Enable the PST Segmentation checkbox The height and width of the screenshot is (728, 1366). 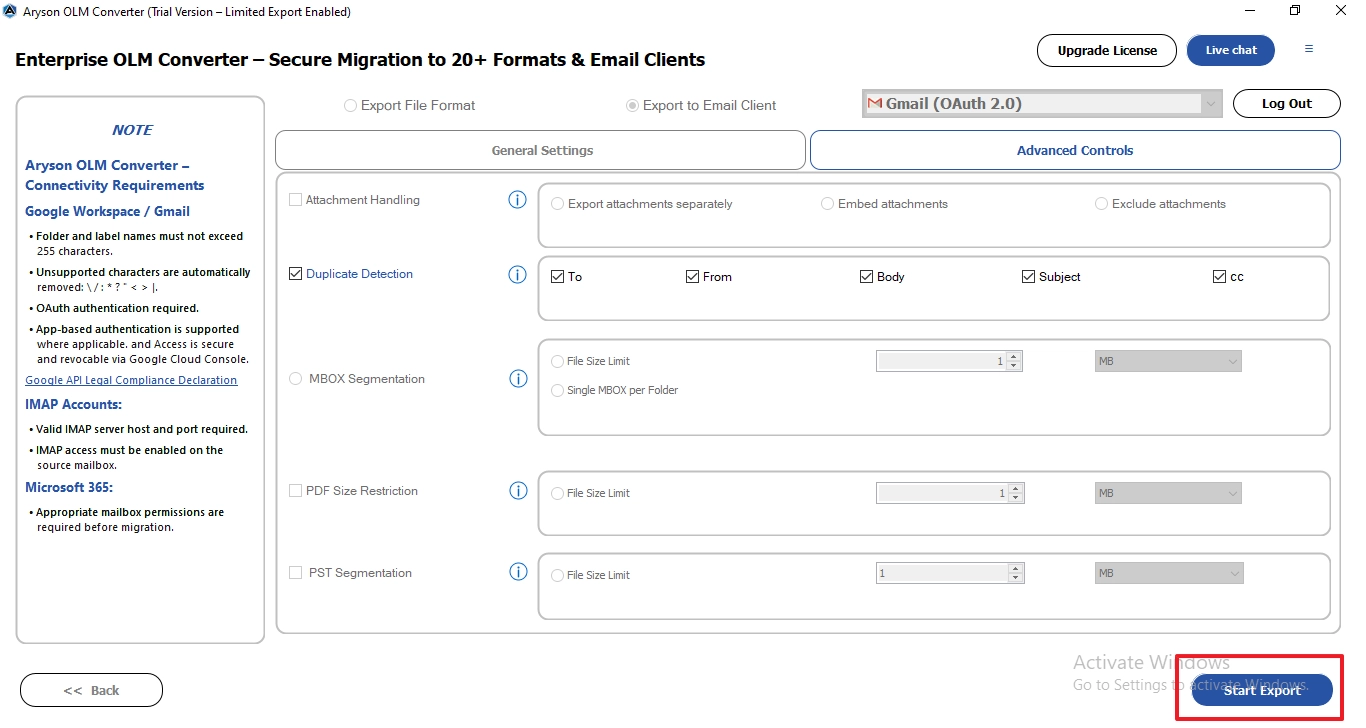pyautogui.click(x=295, y=573)
